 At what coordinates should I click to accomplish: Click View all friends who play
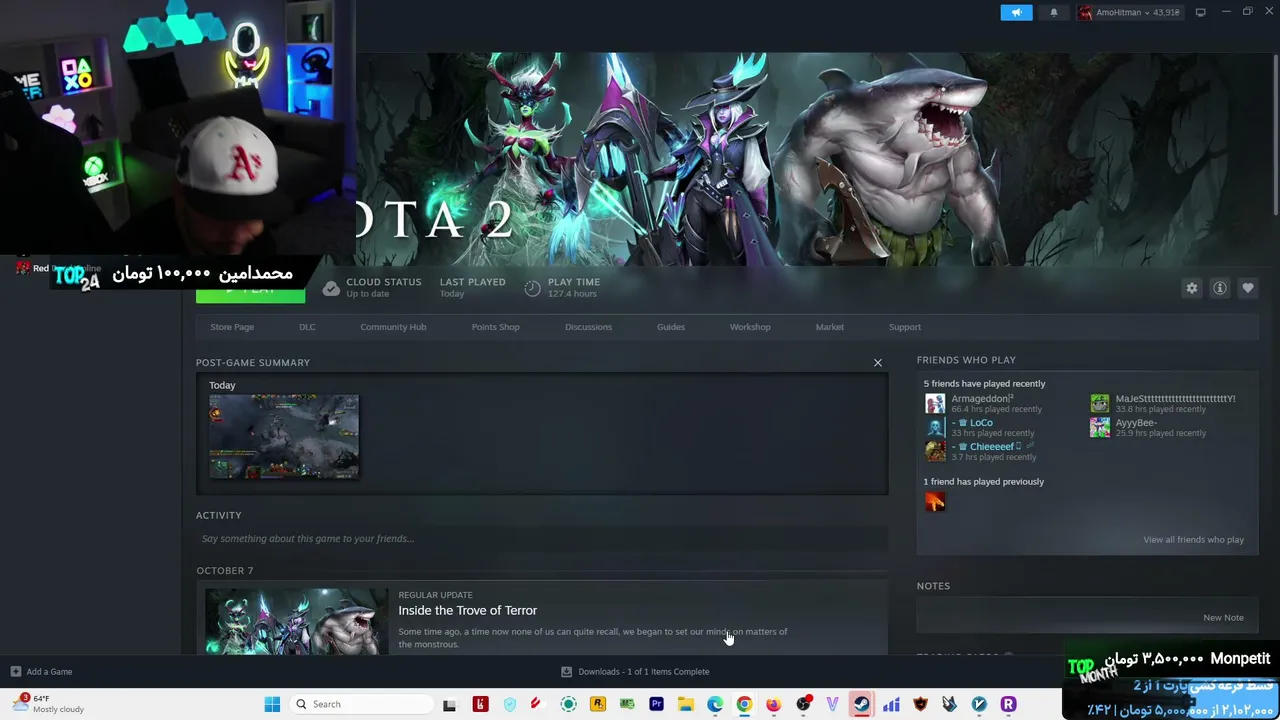pos(1193,540)
